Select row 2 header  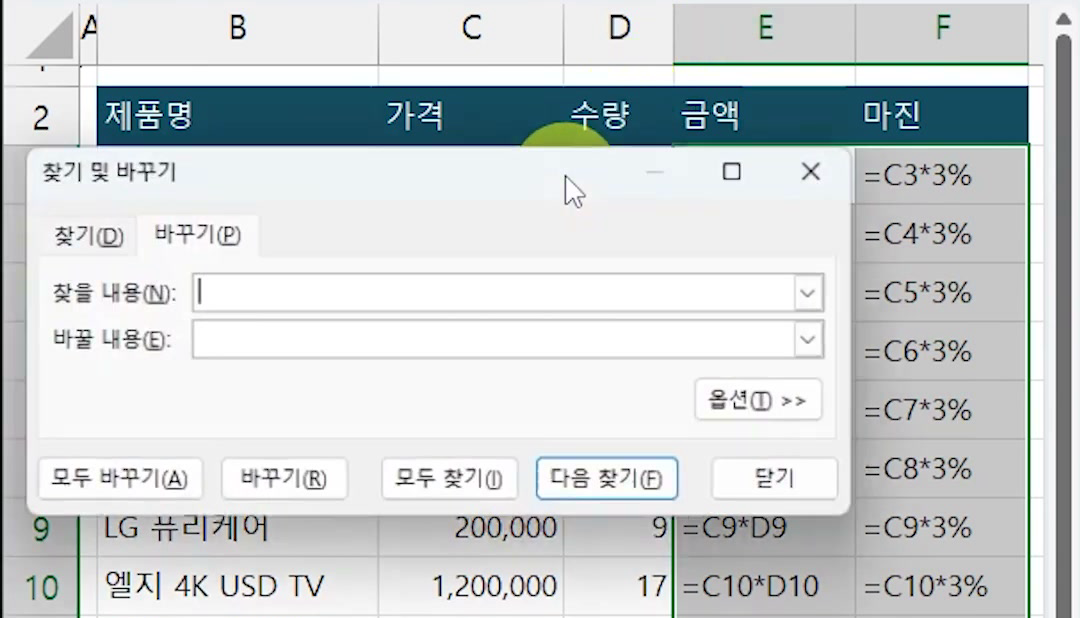pos(41,117)
